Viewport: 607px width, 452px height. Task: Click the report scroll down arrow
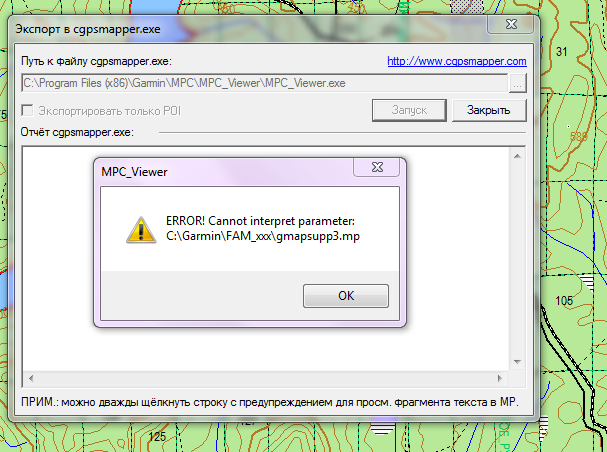click(517, 362)
